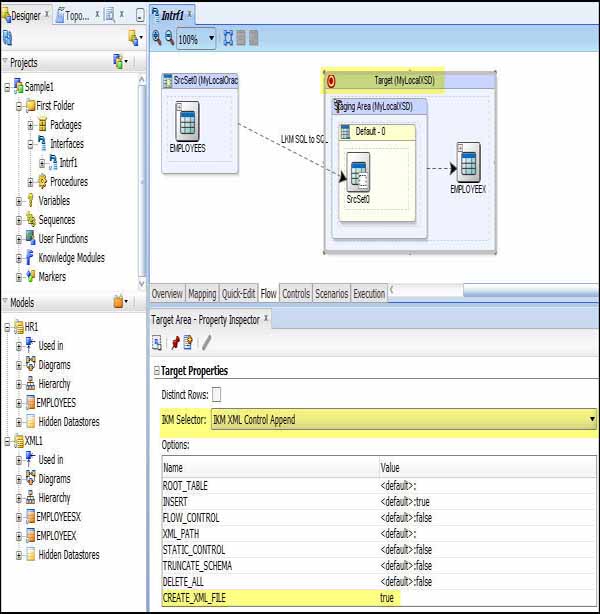
Task: Switch to the Quick-Edit tab
Action: pos(239,294)
